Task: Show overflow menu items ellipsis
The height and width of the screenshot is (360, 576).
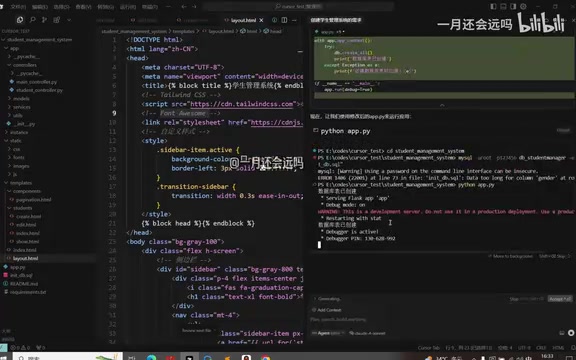Action: (x=168, y=7)
